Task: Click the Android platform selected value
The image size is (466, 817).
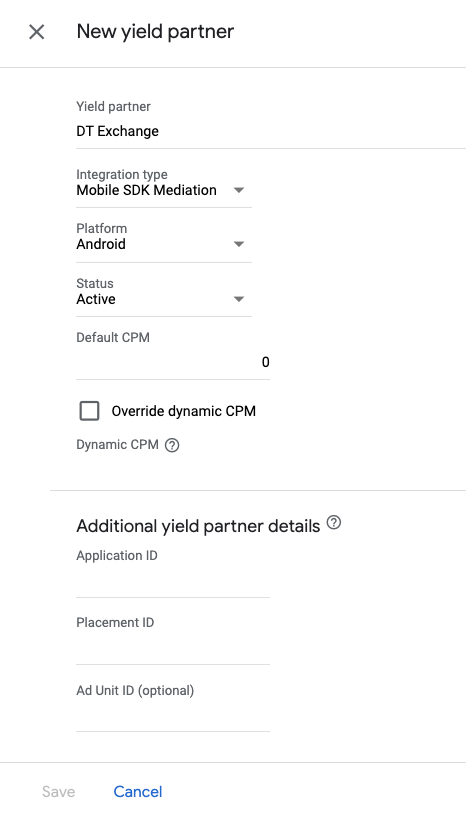Action: 101,244
